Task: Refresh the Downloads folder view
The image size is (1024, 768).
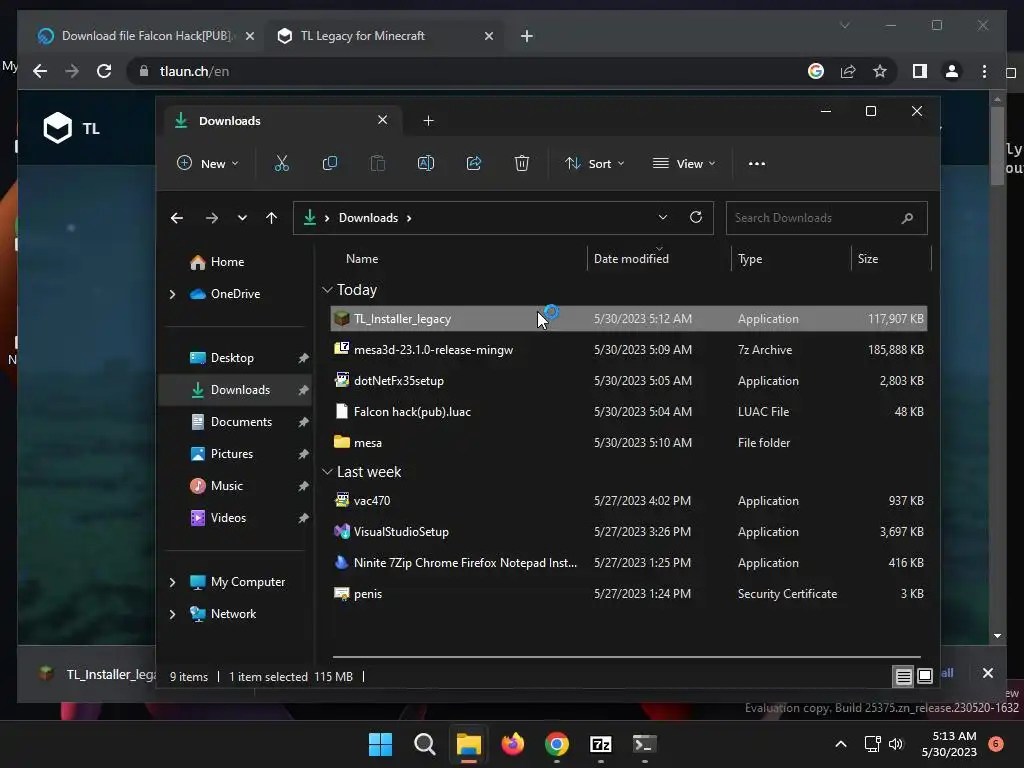Action: coord(696,217)
